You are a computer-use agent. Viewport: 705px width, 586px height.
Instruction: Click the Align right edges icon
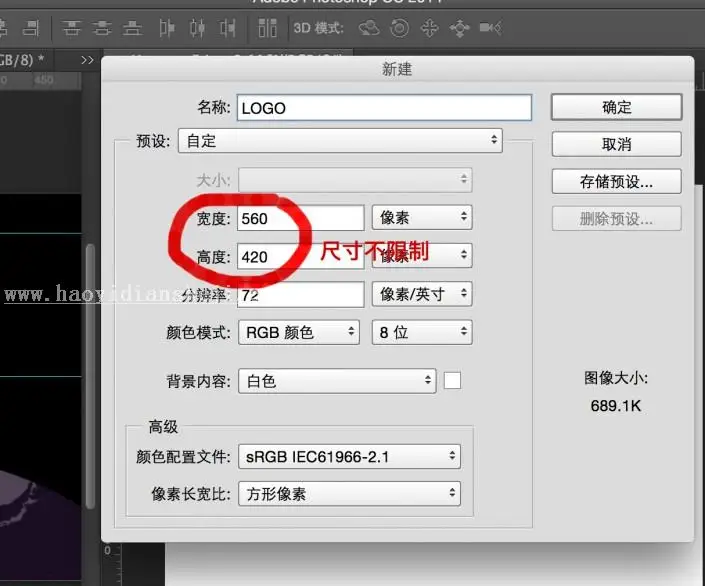[x=31, y=28]
